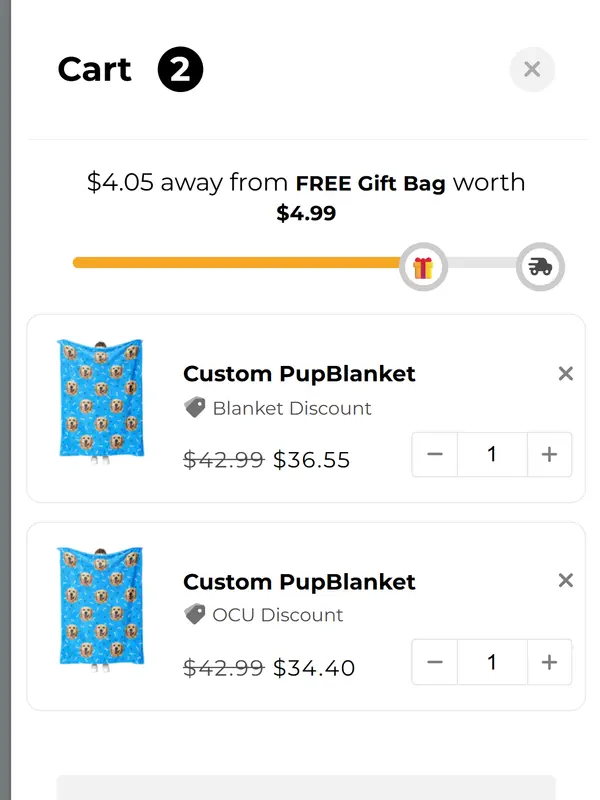Click the cart item count badge
600x800 pixels.
coord(180,70)
